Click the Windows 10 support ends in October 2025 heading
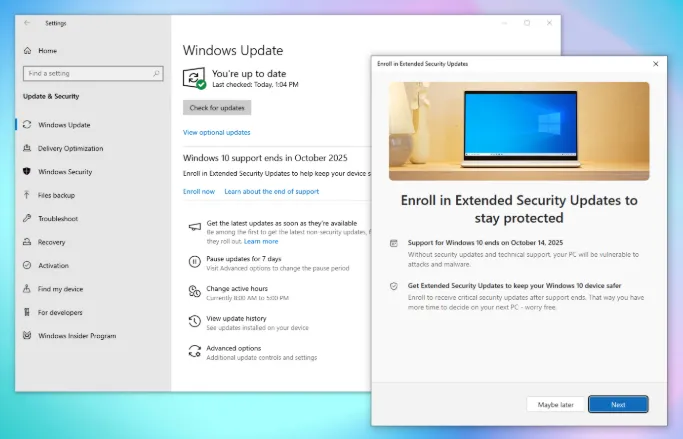683x439 pixels. click(x=265, y=158)
